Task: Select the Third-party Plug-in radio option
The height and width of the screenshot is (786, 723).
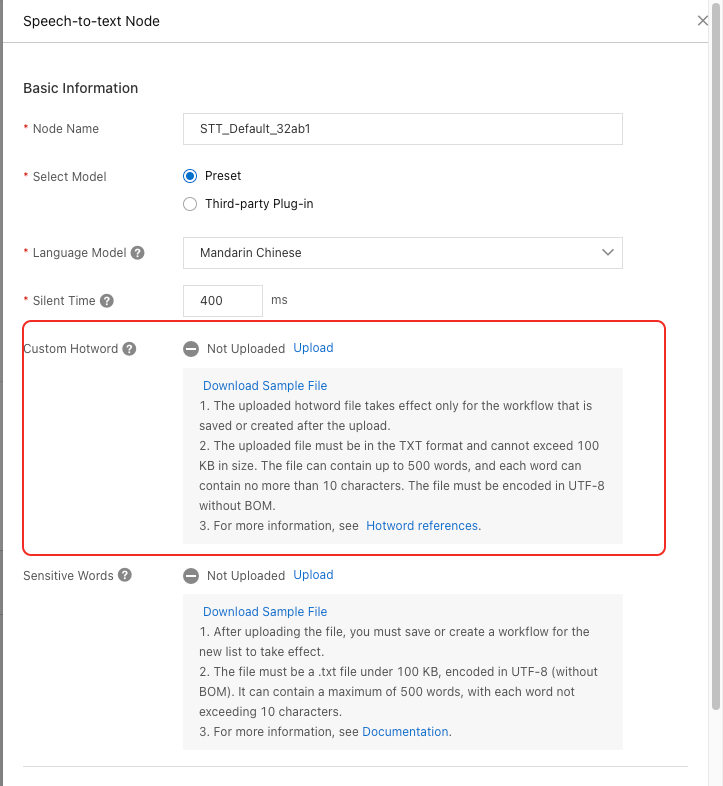Action: tap(191, 204)
